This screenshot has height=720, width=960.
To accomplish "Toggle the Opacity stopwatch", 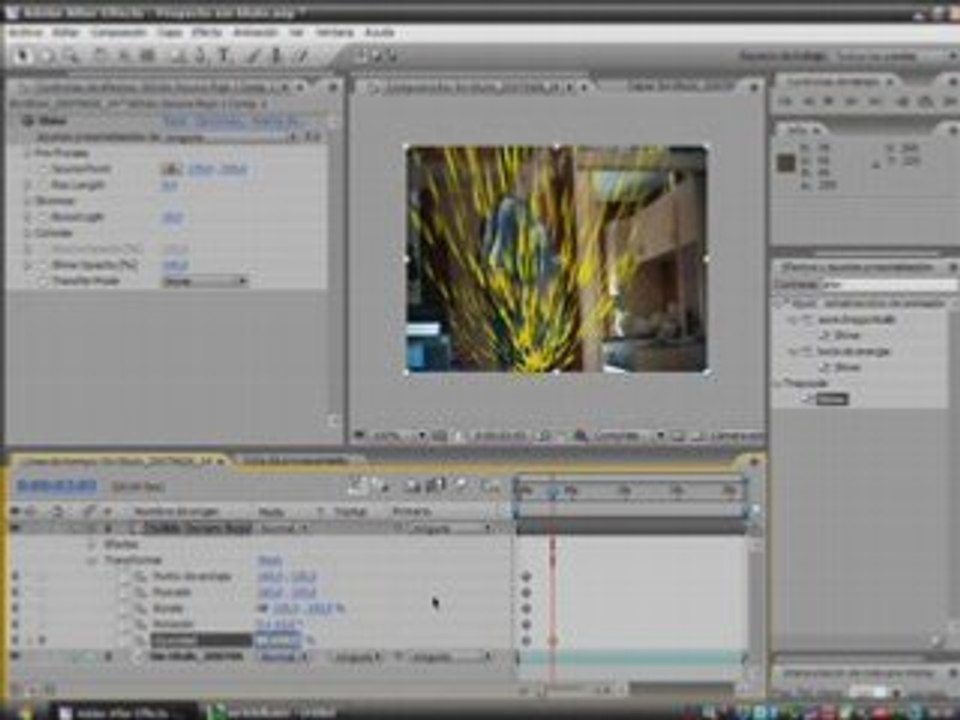I will [x=141, y=640].
